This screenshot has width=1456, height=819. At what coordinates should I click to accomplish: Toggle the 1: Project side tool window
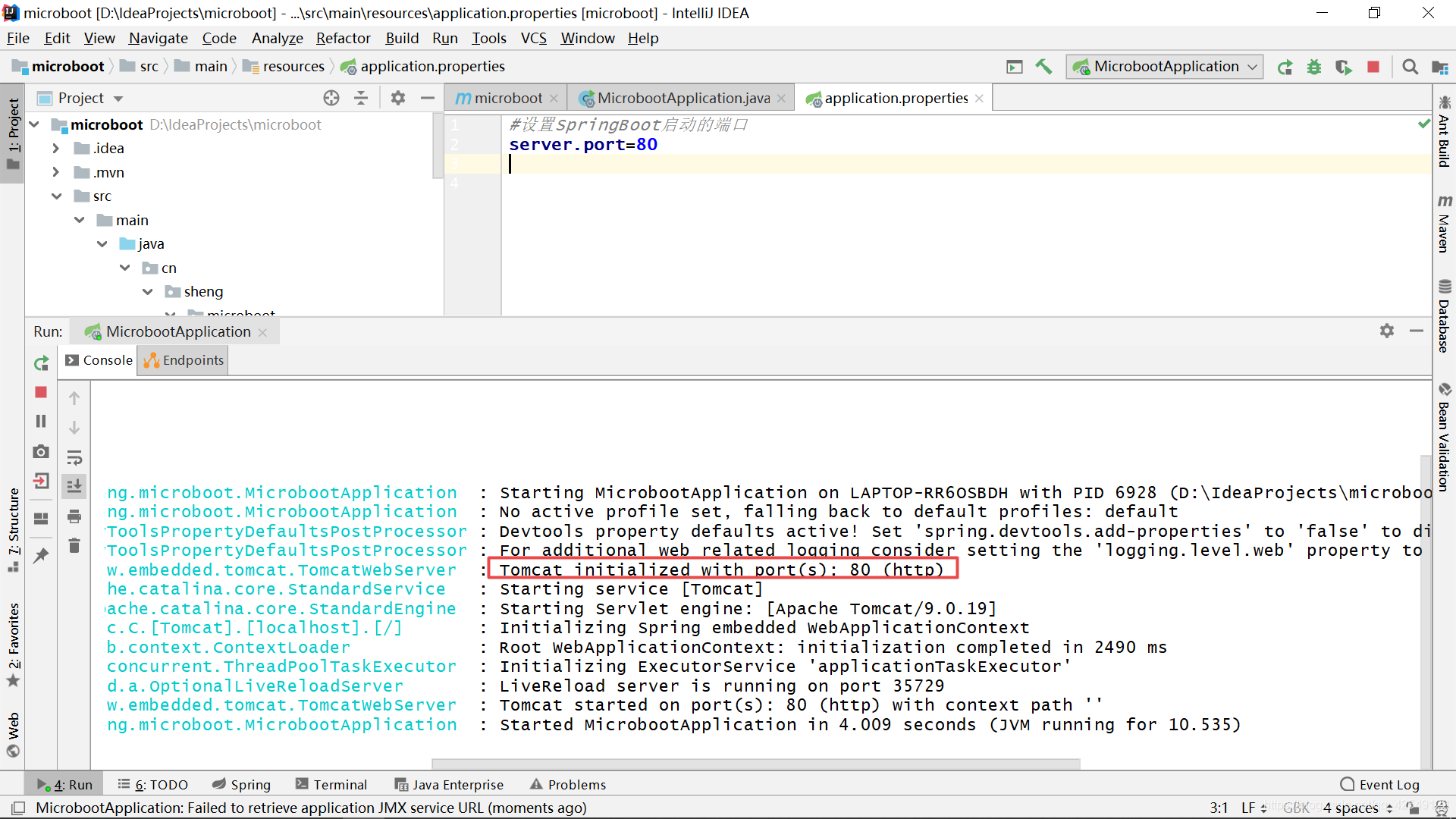[13, 133]
